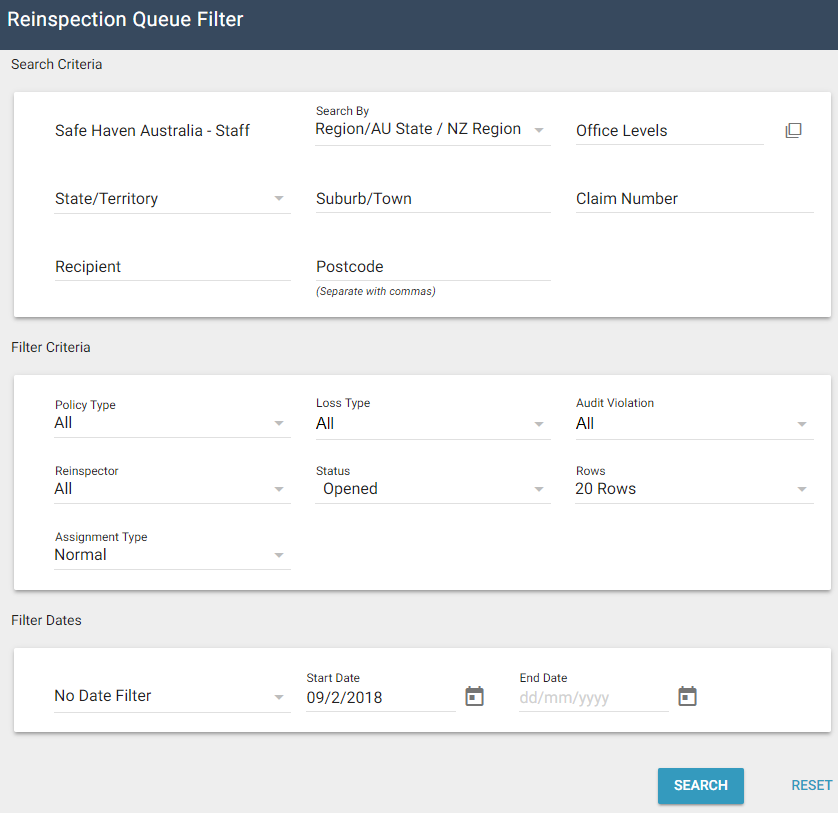This screenshot has height=813, width=838.
Task: Open the Loss Type dropdown
Action: (x=432, y=424)
